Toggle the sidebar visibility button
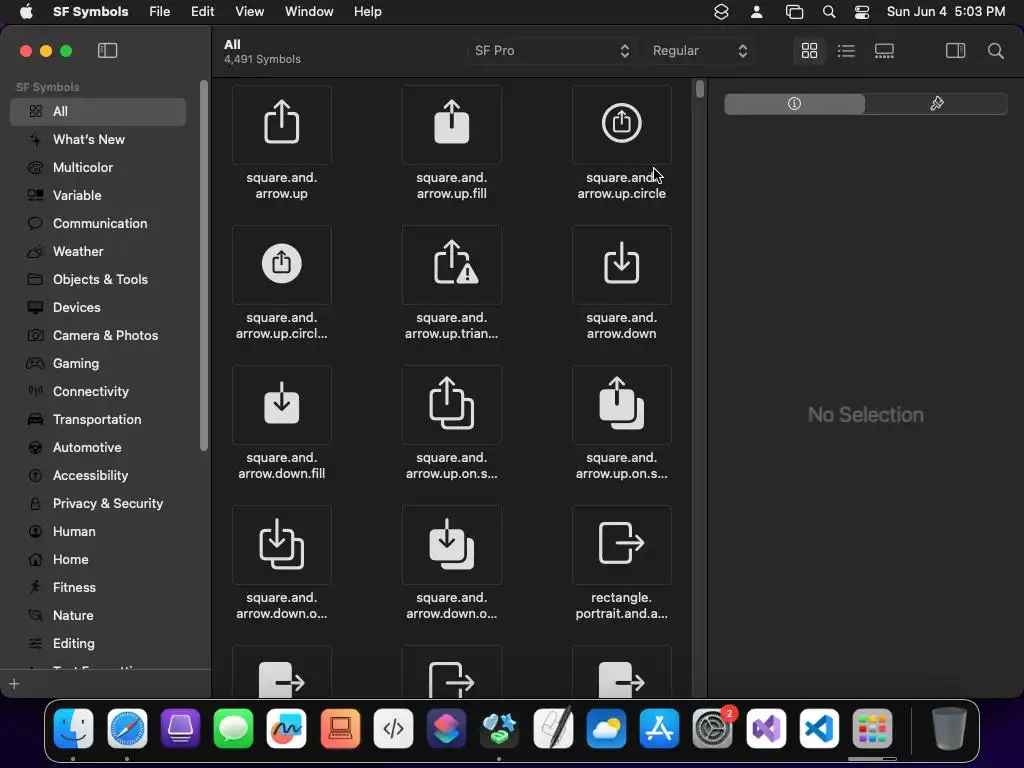Viewport: 1024px width, 768px height. click(x=107, y=50)
